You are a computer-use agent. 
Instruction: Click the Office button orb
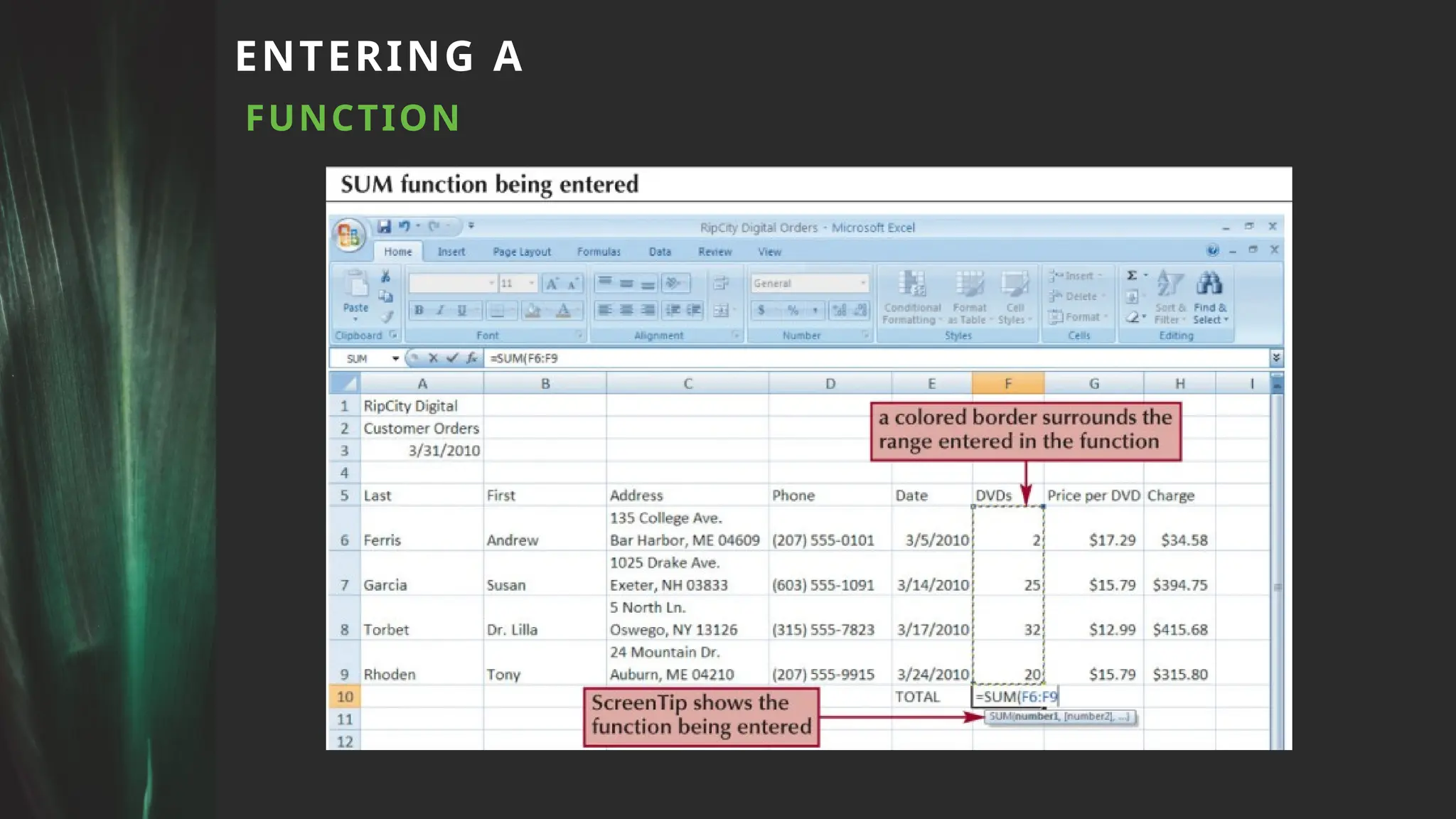pos(348,235)
